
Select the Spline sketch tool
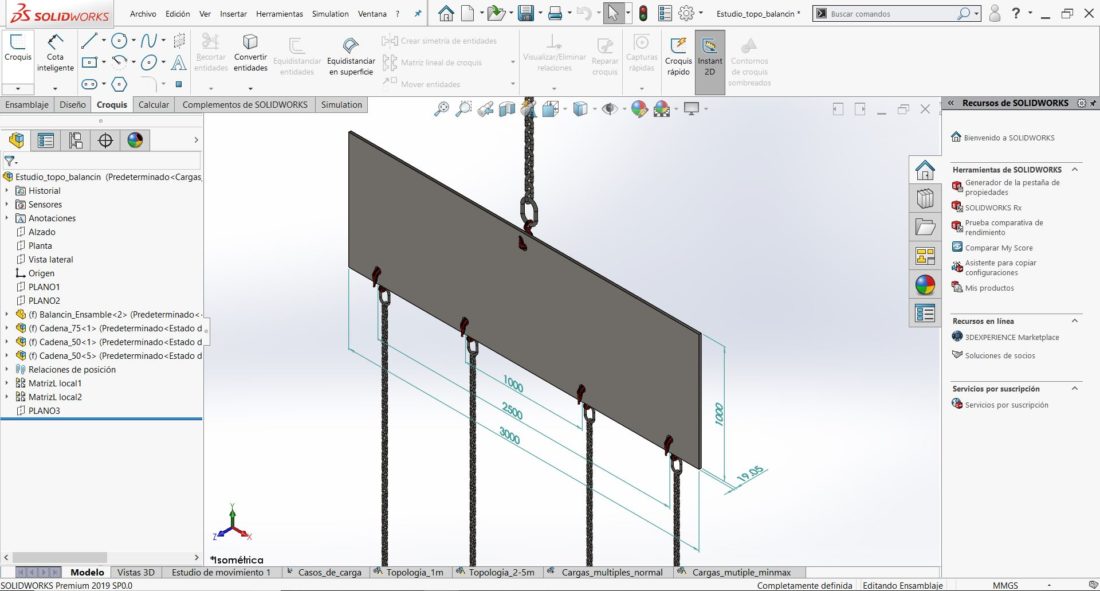148,41
